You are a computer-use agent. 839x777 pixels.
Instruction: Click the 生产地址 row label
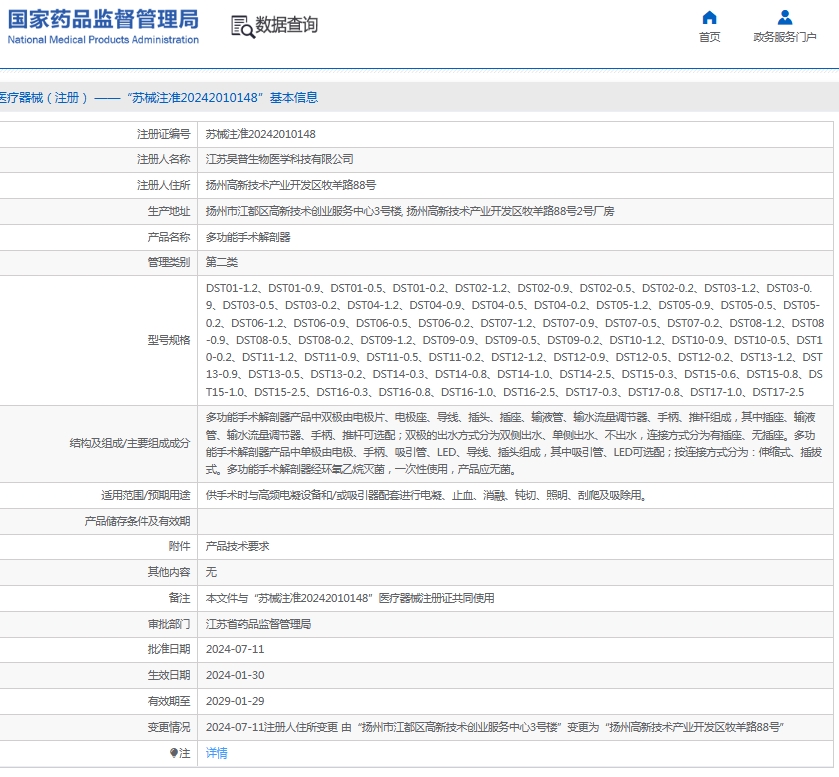pyautogui.click(x=169, y=211)
